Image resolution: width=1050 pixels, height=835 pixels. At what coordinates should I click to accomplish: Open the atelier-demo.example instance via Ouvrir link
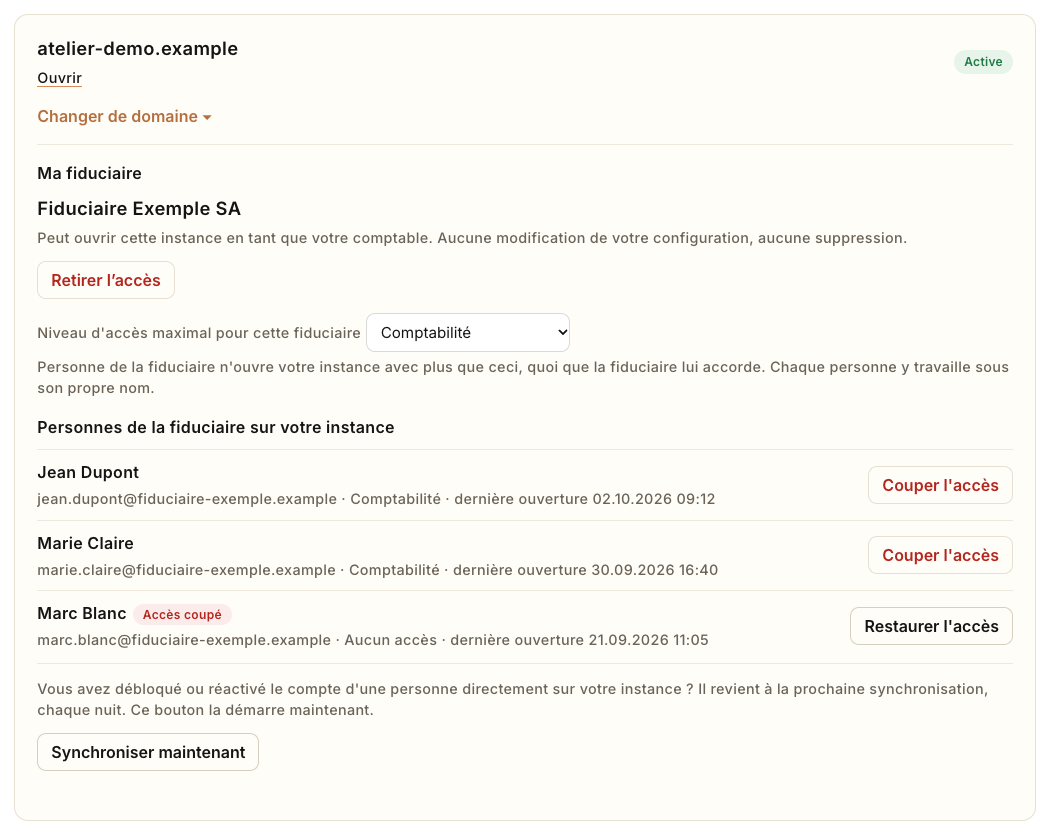(x=60, y=78)
